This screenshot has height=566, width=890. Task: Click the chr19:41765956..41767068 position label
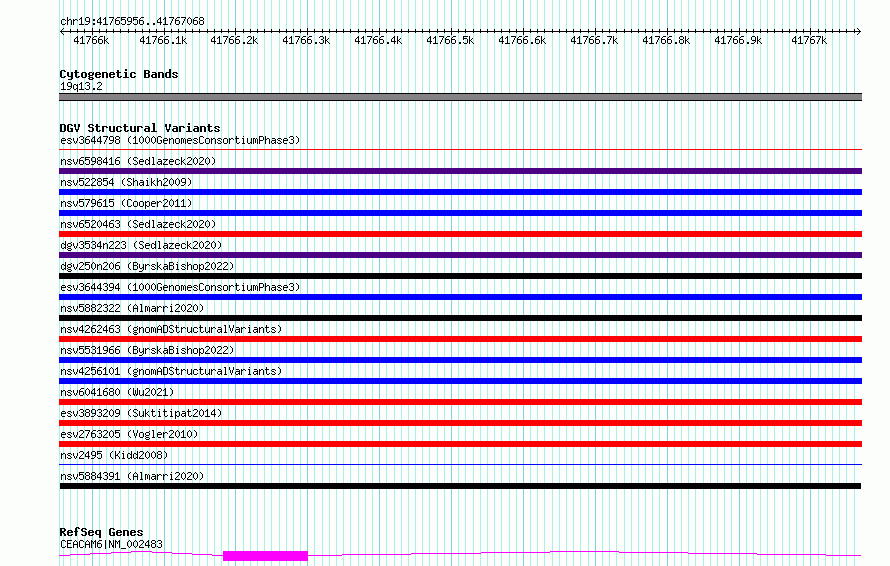[x=132, y=21]
